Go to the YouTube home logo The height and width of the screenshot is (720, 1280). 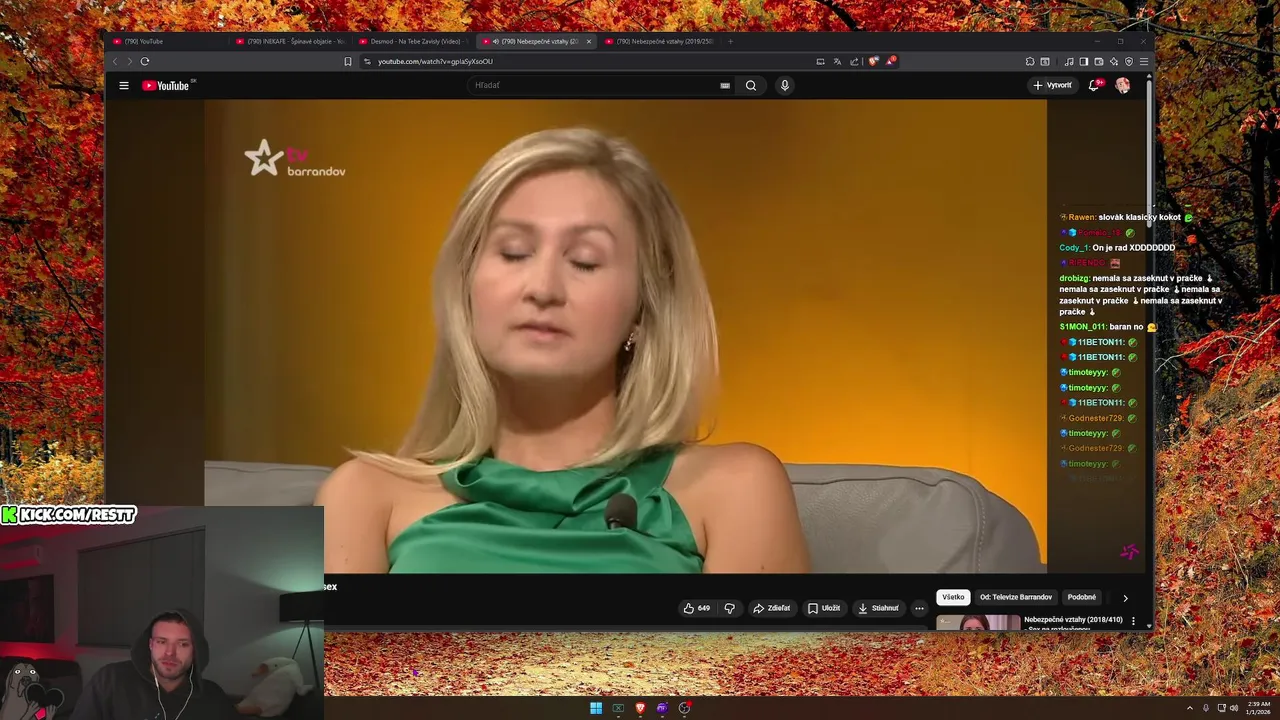tap(167, 85)
